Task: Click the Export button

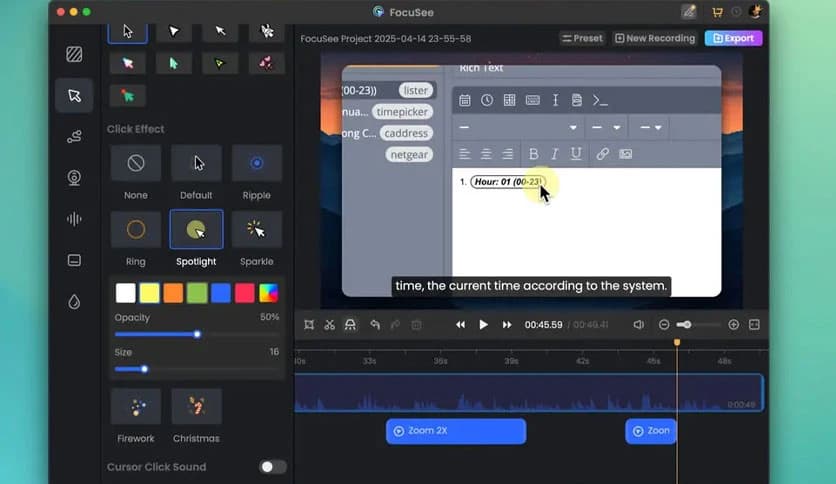Action: click(x=734, y=38)
